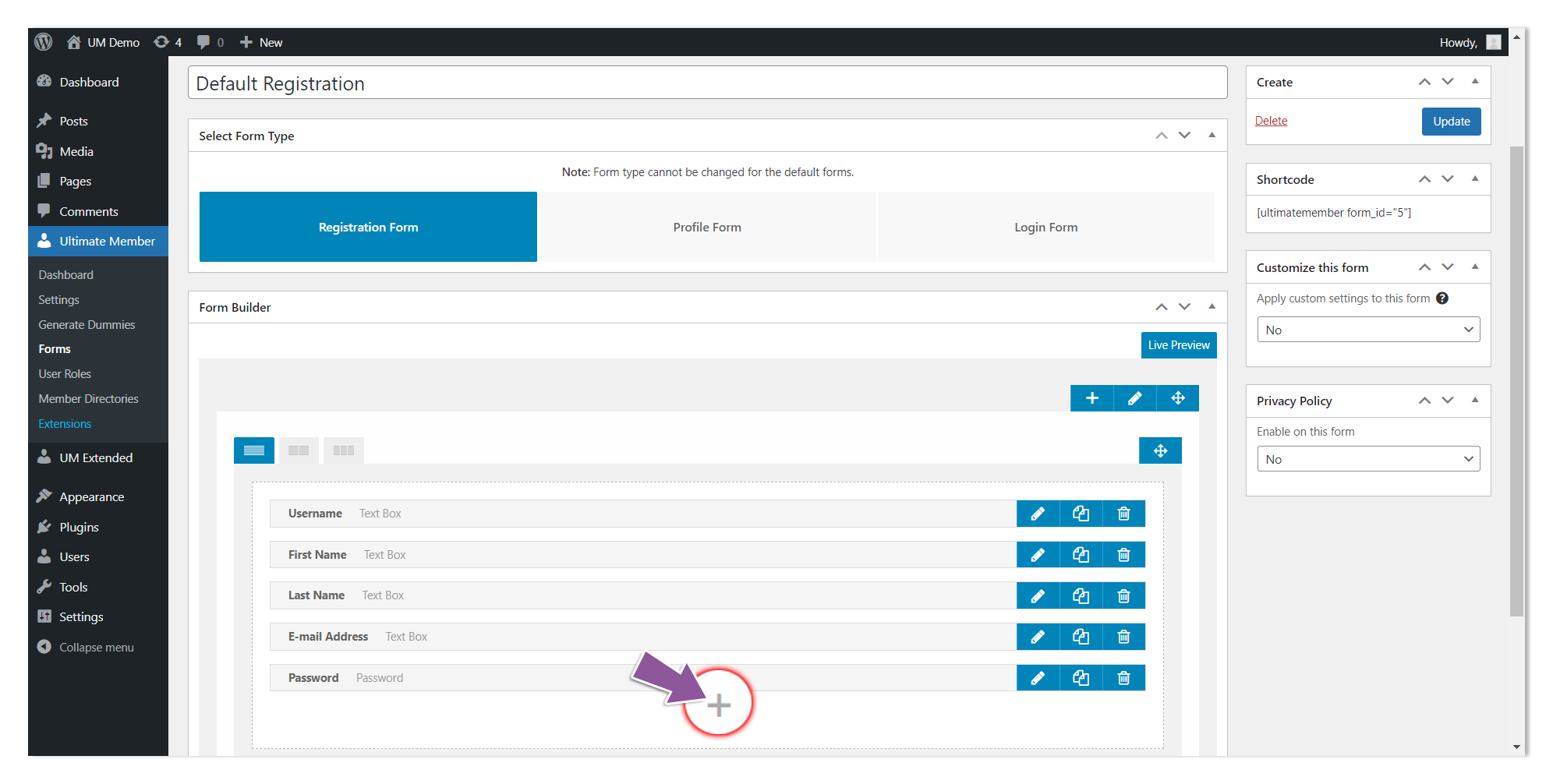This screenshot has height=784, width=1553.
Task: Collapse the Create panel
Action: click(1475, 82)
